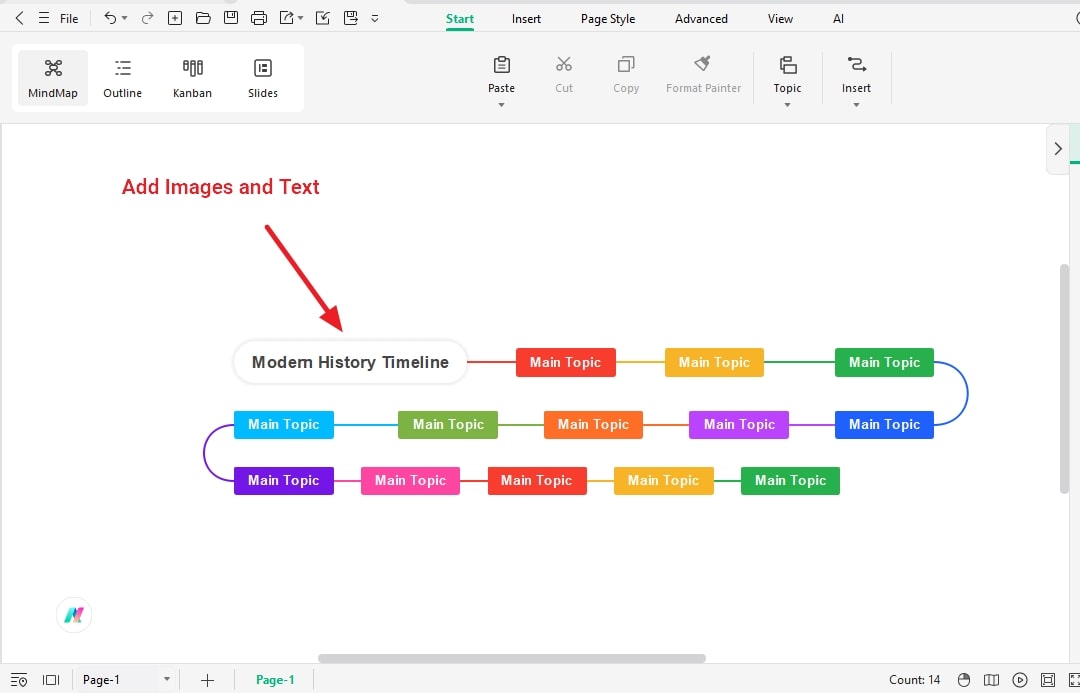Create a new document with plus icon
Screen dimensions: 1080x693
pyautogui.click(x=175, y=19)
